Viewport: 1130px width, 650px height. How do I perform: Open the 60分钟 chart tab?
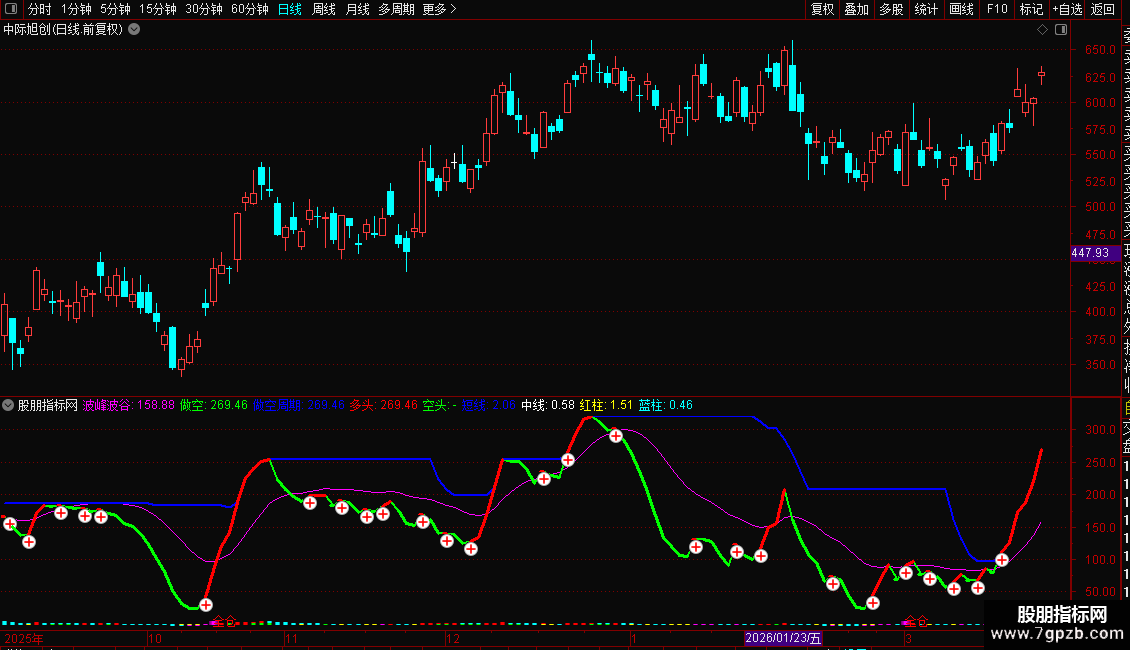250,9
